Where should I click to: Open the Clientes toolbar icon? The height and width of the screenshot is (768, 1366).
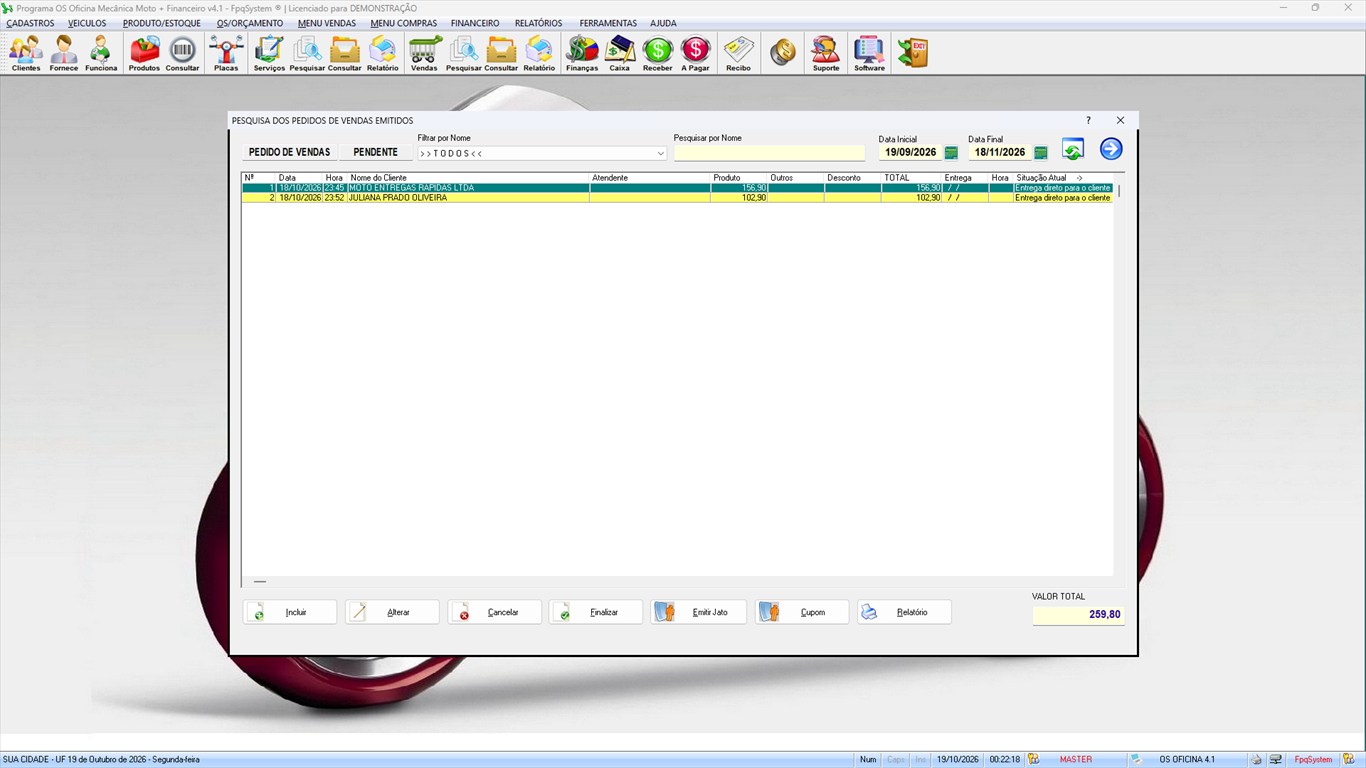click(26, 54)
